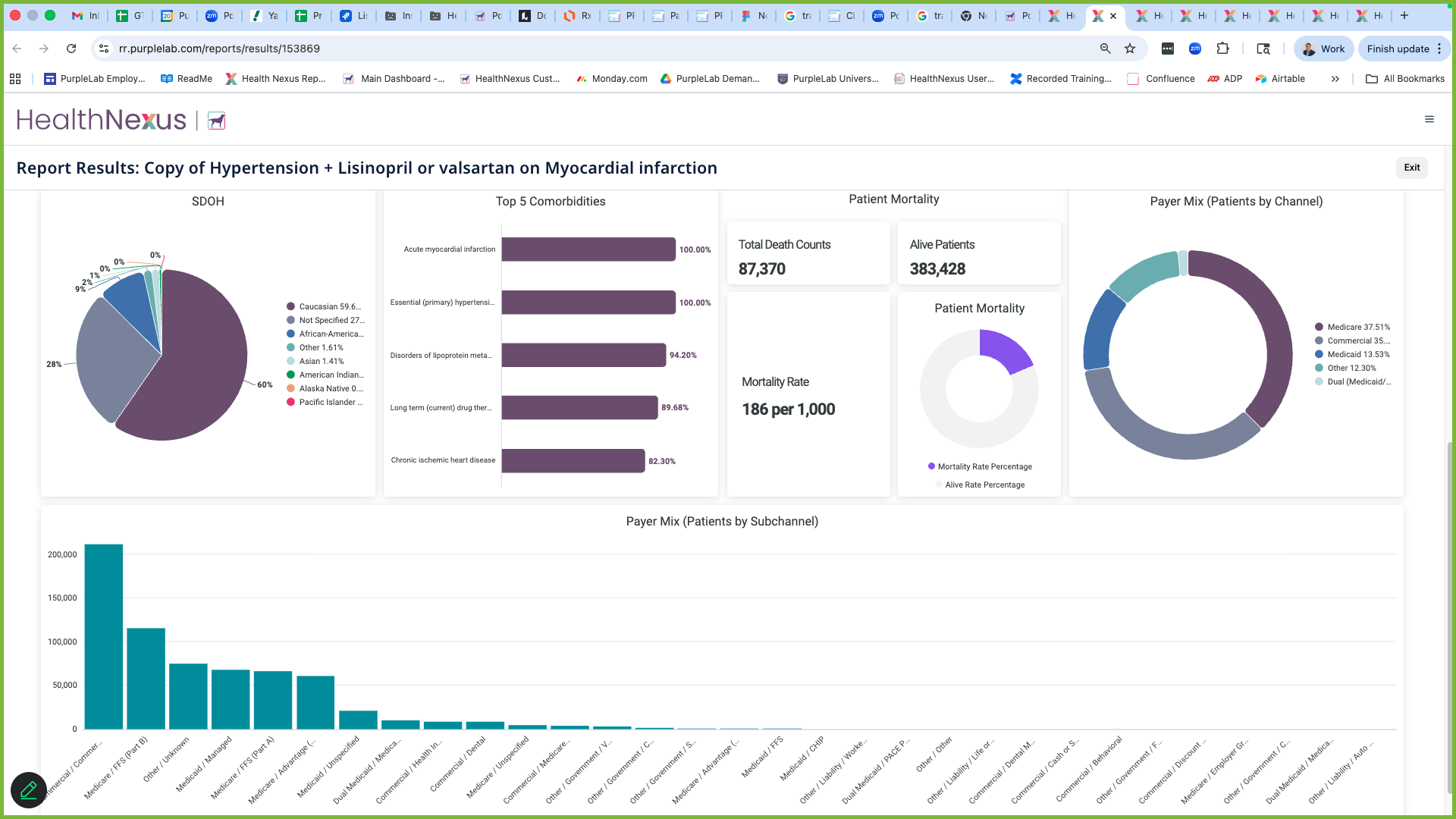The width and height of the screenshot is (1456, 819).
Task: Toggle Mortality Rate Percentage legend item
Action: 979,466
